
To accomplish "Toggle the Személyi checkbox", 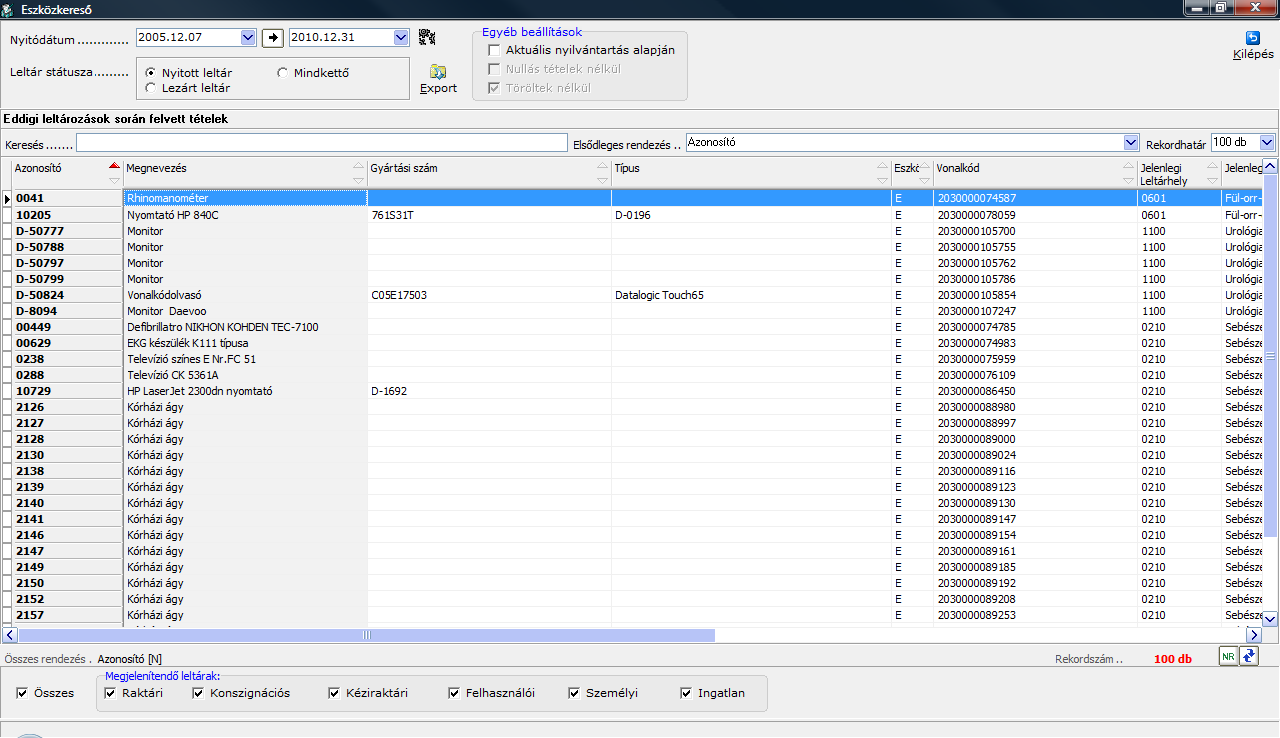I will [x=575, y=693].
